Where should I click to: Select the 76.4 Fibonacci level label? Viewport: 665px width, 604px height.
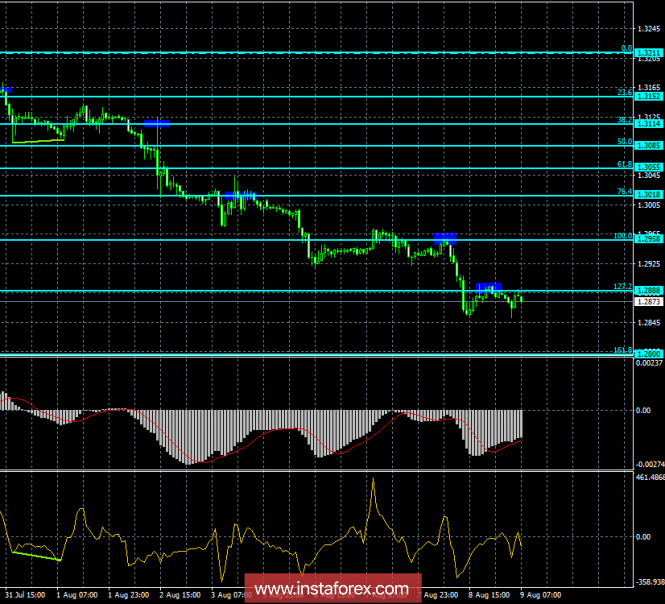coord(625,192)
